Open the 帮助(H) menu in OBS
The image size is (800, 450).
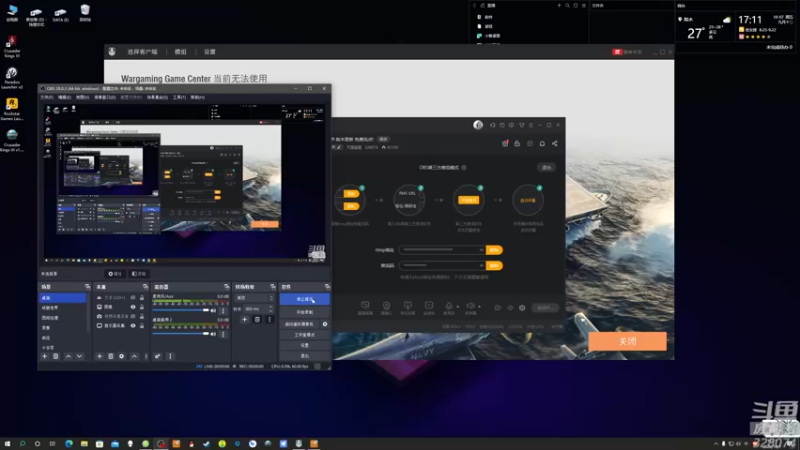(197, 97)
